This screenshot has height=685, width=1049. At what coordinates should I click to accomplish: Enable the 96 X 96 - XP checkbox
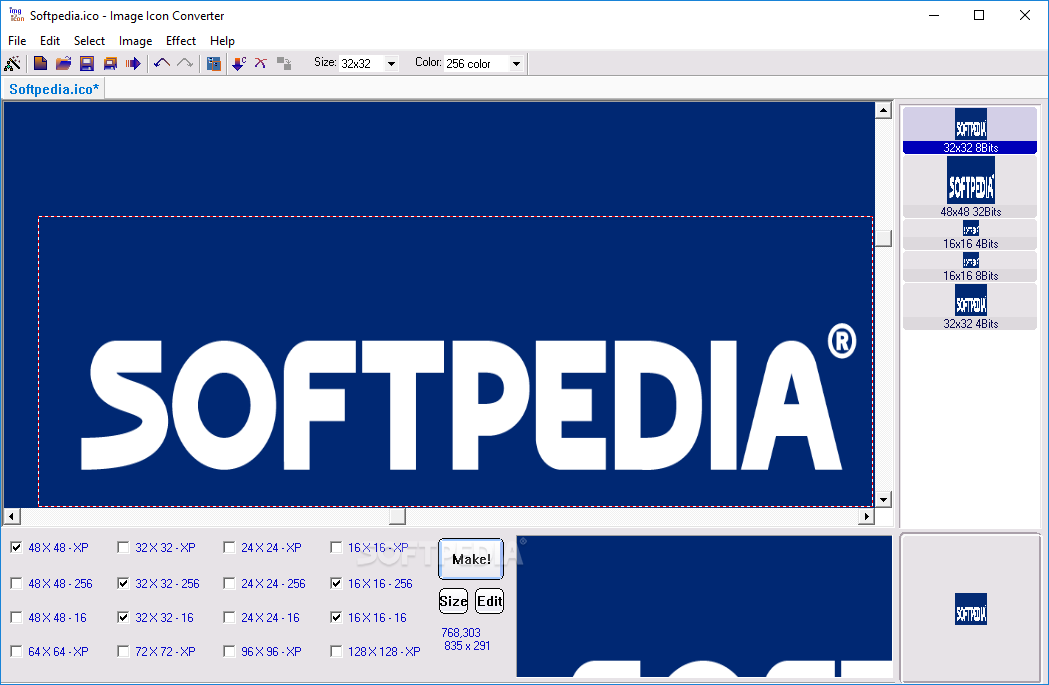pos(229,652)
